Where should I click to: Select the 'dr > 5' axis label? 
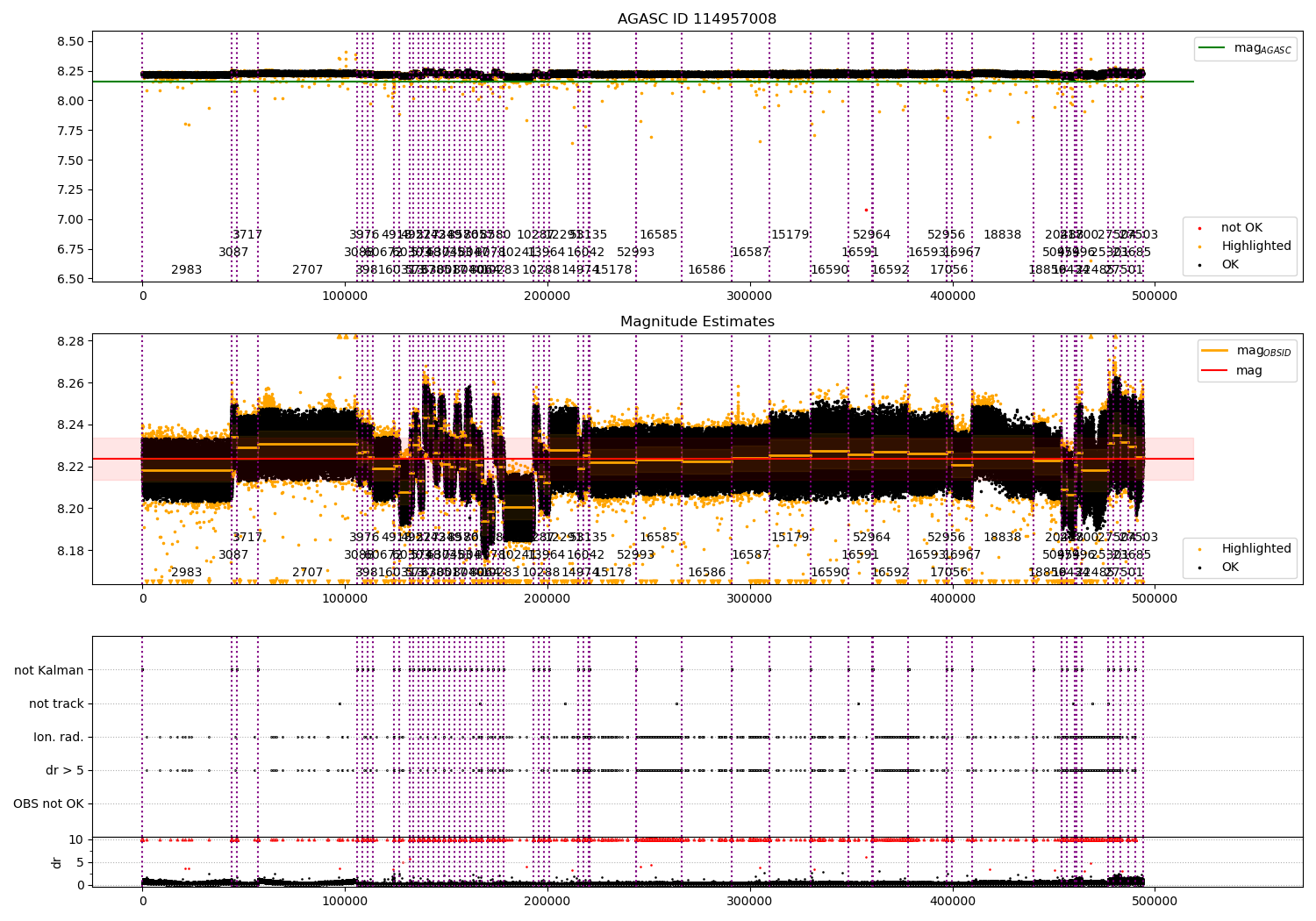pyautogui.click(x=65, y=771)
